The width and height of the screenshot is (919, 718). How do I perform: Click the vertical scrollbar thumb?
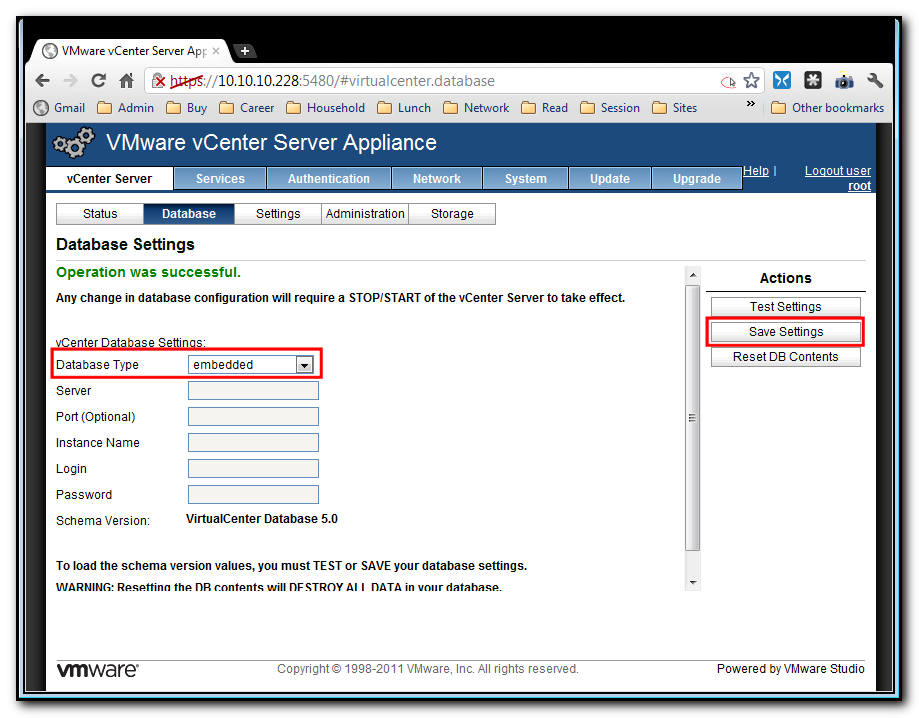[693, 418]
